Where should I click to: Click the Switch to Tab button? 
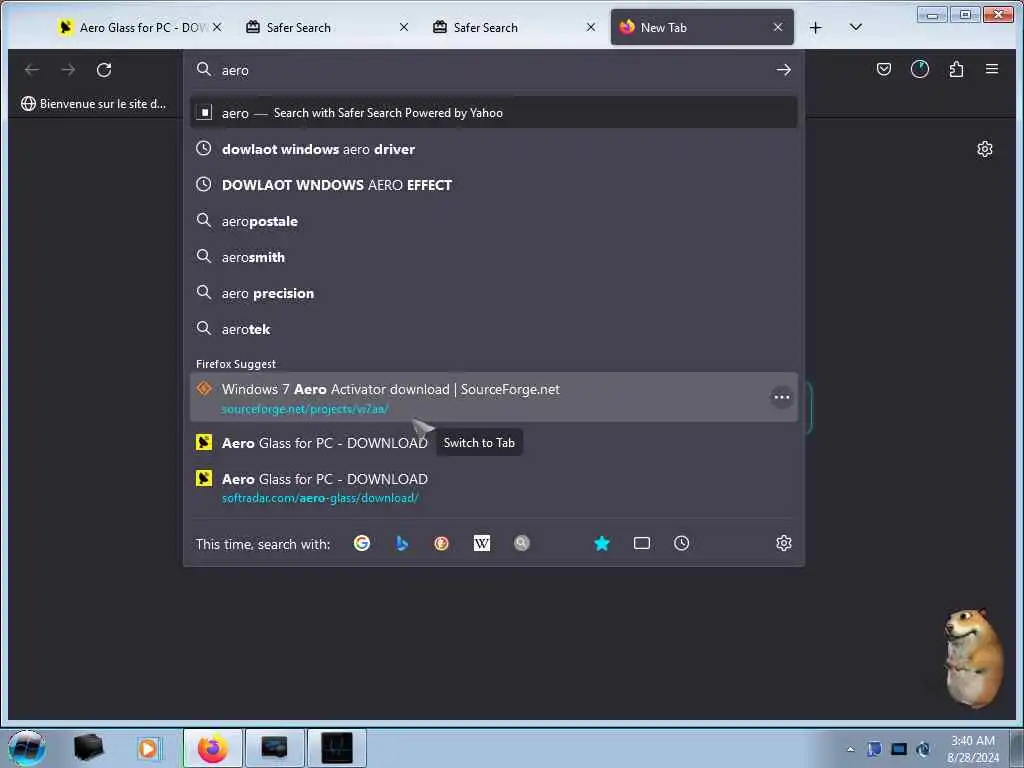tap(479, 443)
